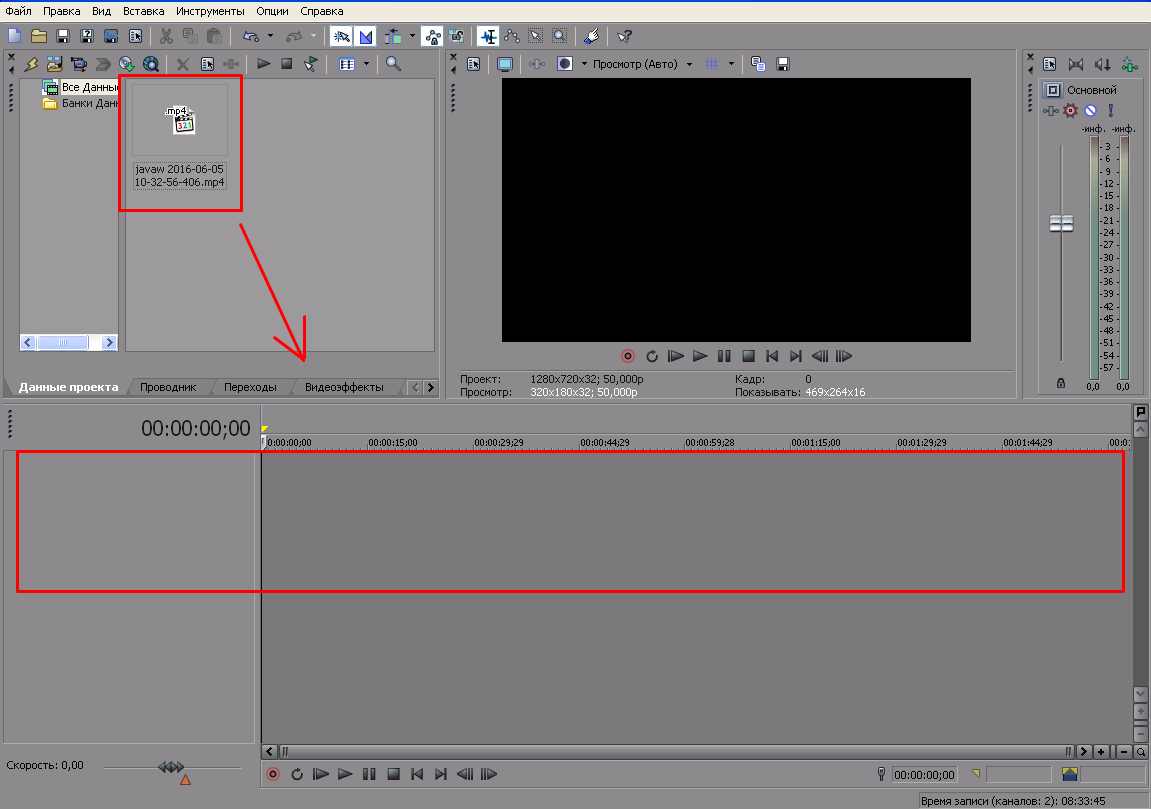The width and height of the screenshot is (1151, 809).
Task: Switch to the 'Видеоэффекты' tab
Action: click(x=344, y=387)
